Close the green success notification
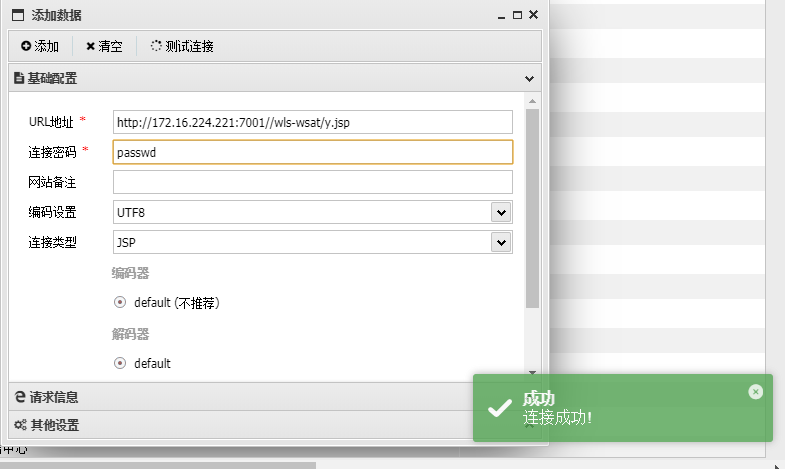Screen dimensions: 785x469 pos(755,392)
